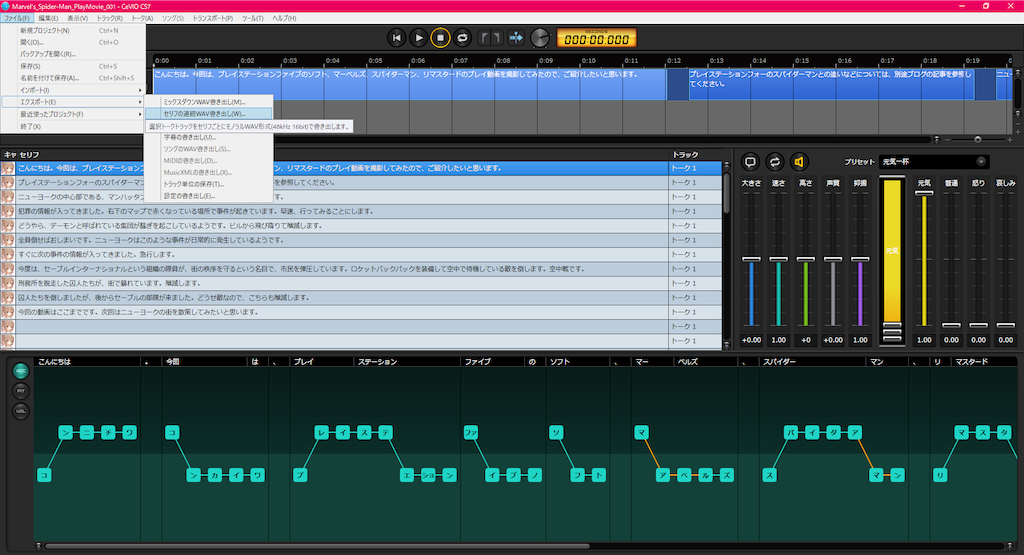Click the 声質 voice quality slider handle
This screenshot has height=555, width=1024.
point(833,259)
